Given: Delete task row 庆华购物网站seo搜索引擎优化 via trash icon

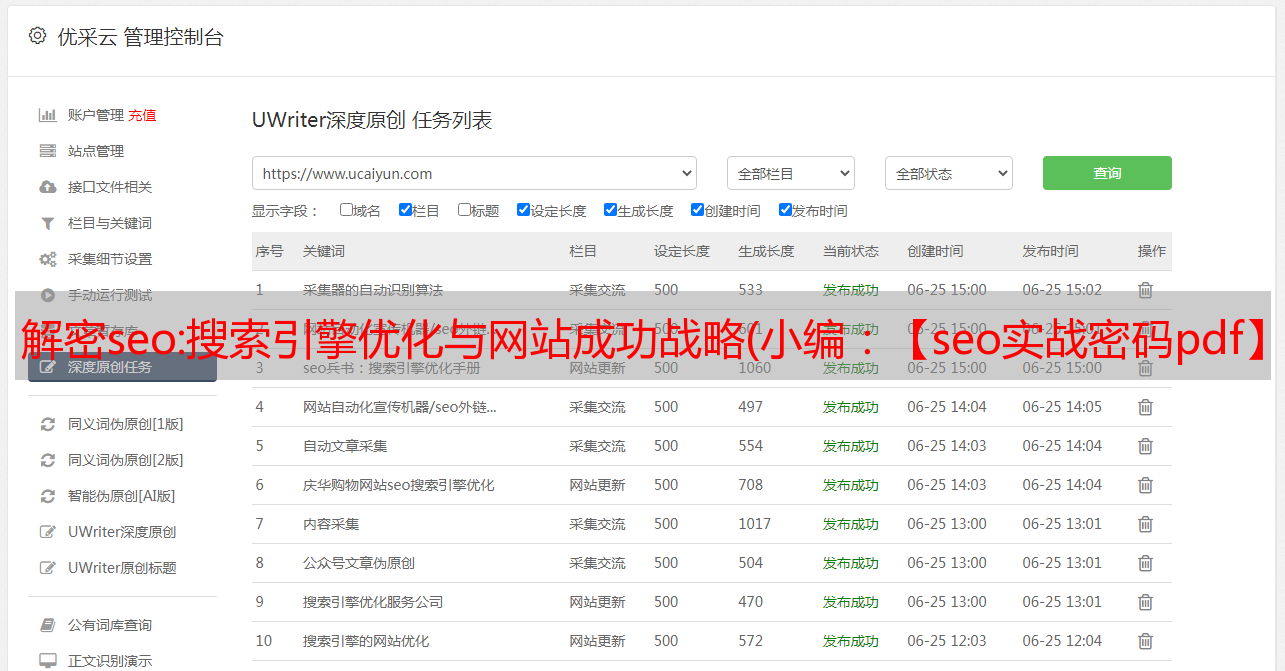Looking at the screenshot, I should 1145,485.
